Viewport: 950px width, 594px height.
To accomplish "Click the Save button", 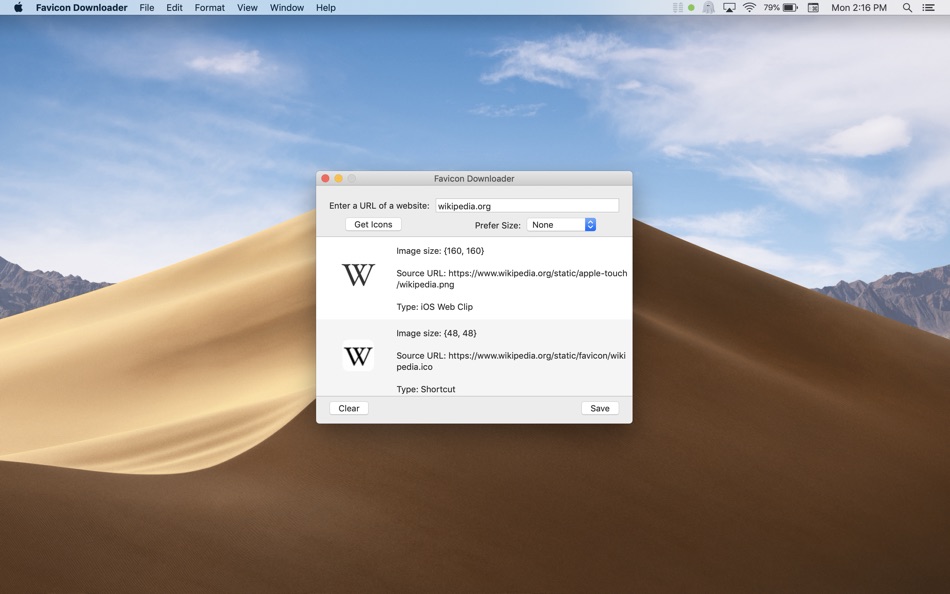I will point(600,408).
